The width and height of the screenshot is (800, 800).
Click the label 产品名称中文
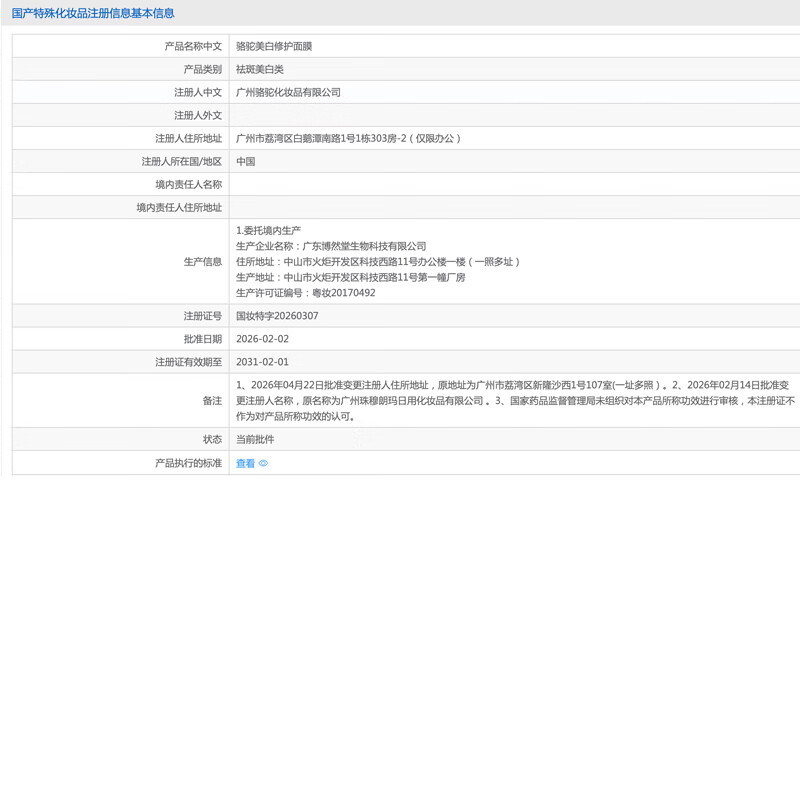point(193,46)
